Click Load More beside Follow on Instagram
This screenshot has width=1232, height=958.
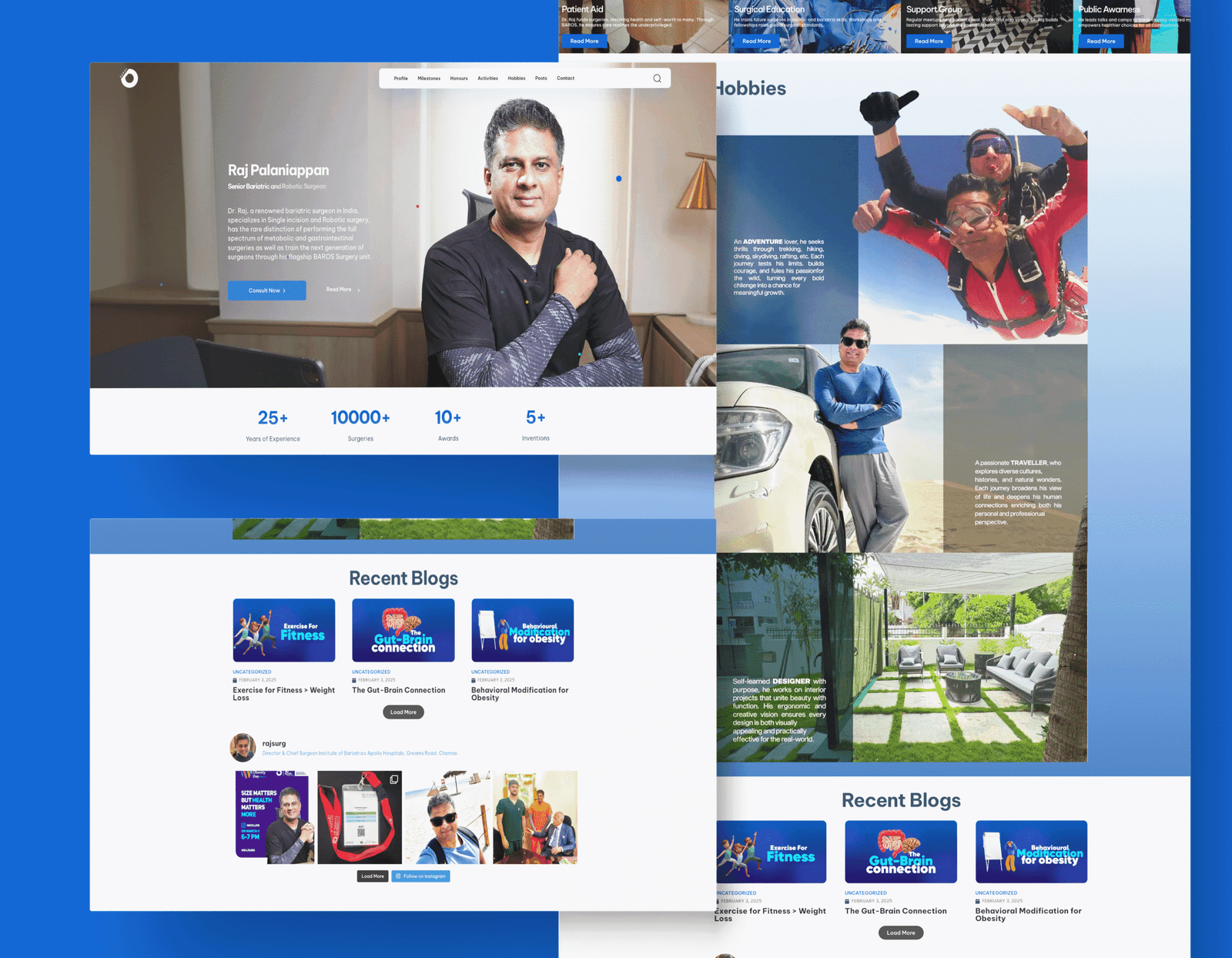pyautogui.click(x=373, y=876)
